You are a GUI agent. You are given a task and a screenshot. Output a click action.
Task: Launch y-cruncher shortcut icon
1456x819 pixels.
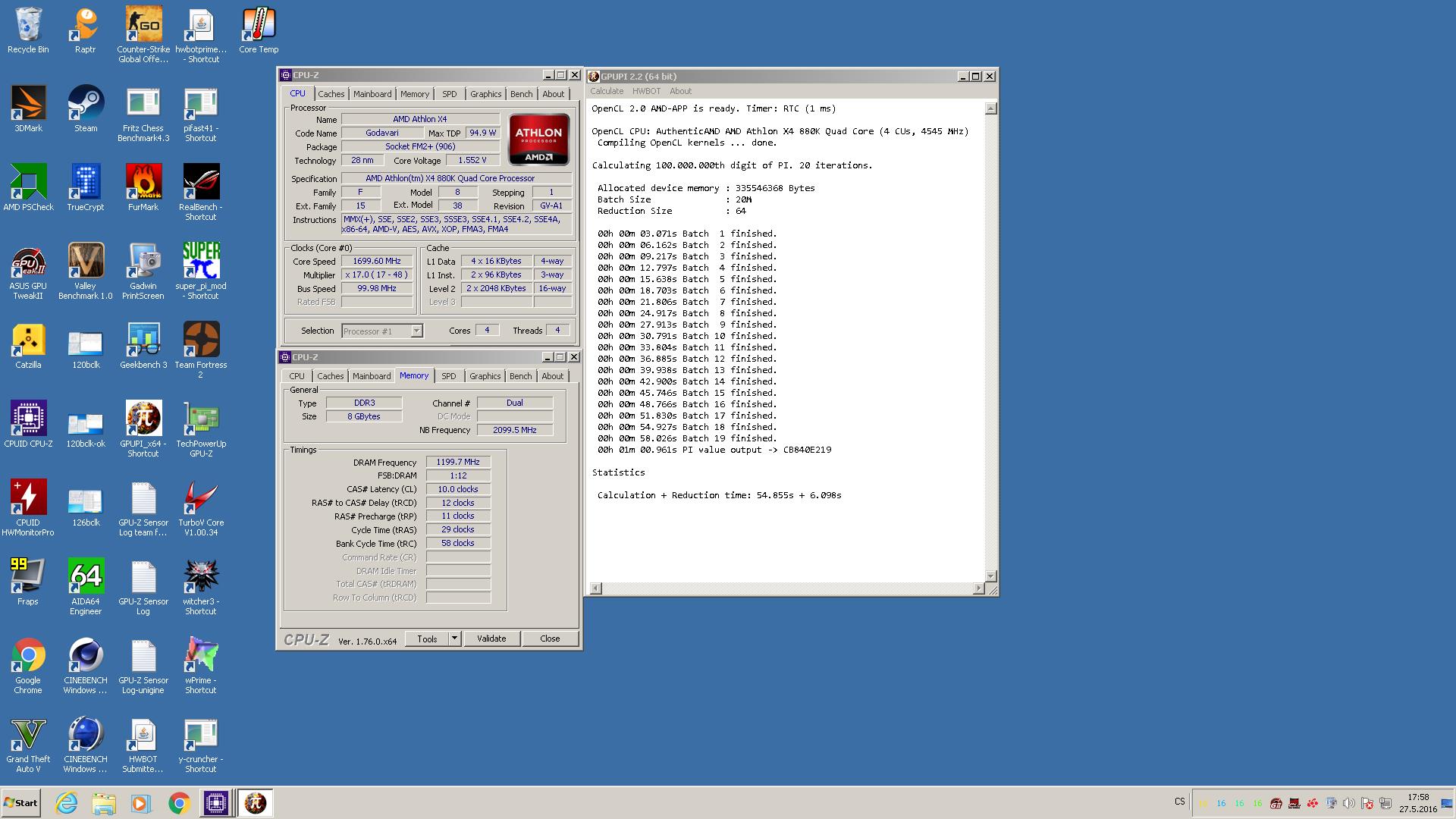(201, 745)
